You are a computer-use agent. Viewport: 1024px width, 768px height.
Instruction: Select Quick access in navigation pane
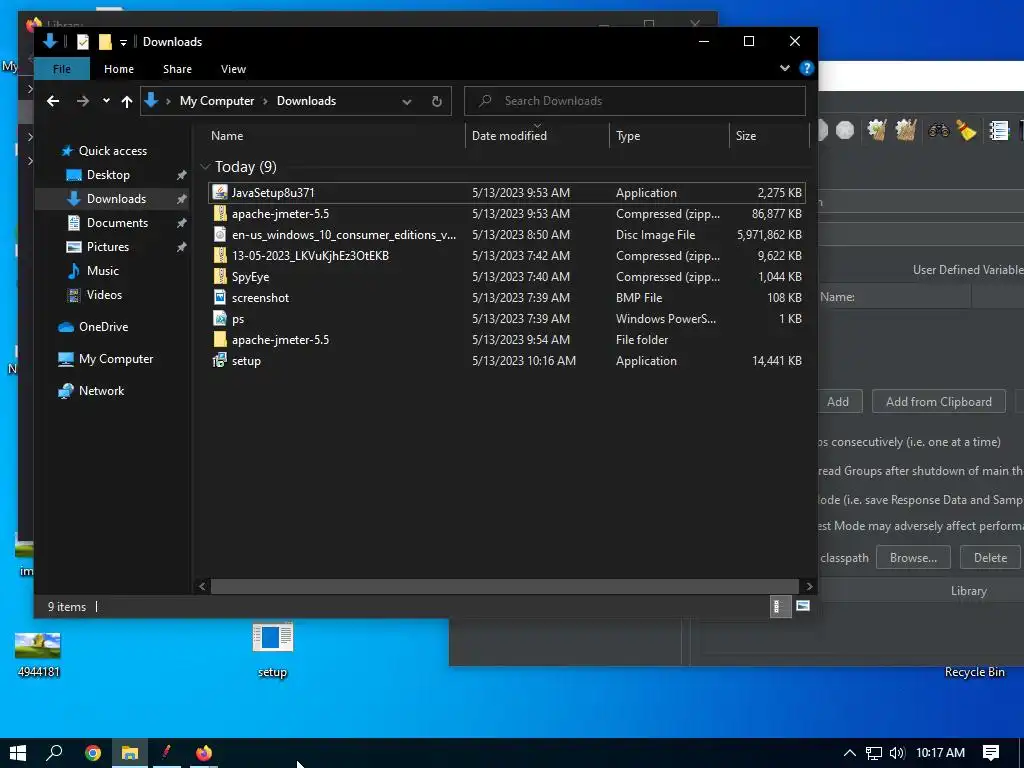112,151
